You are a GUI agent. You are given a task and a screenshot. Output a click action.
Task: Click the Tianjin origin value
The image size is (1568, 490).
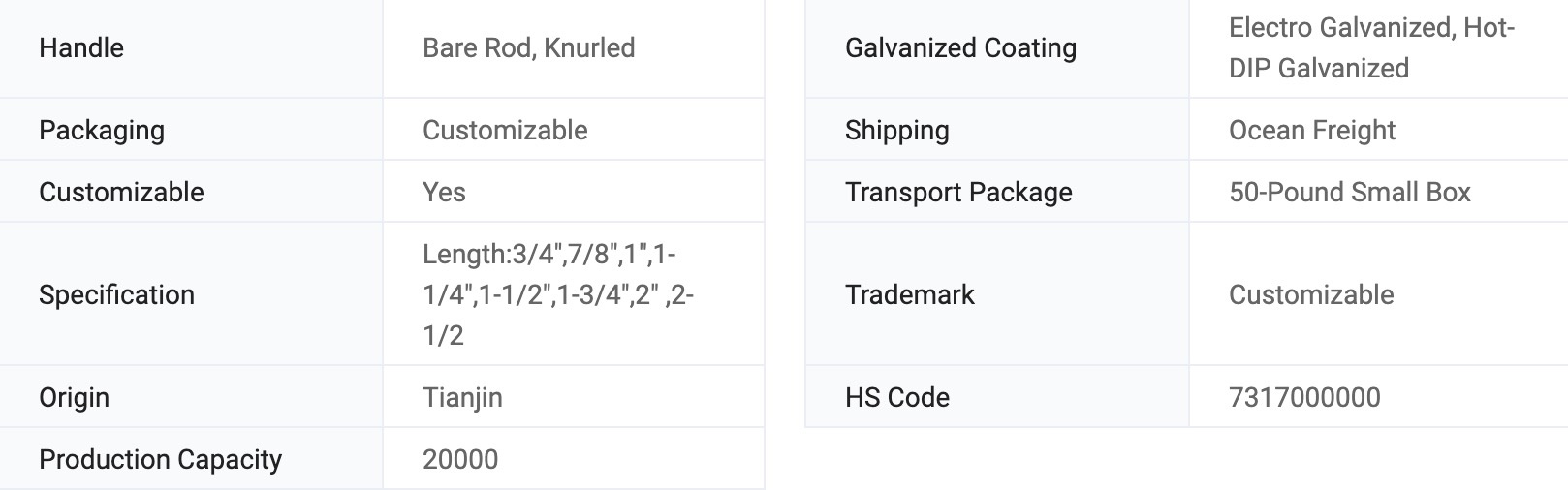pos(462,397)
